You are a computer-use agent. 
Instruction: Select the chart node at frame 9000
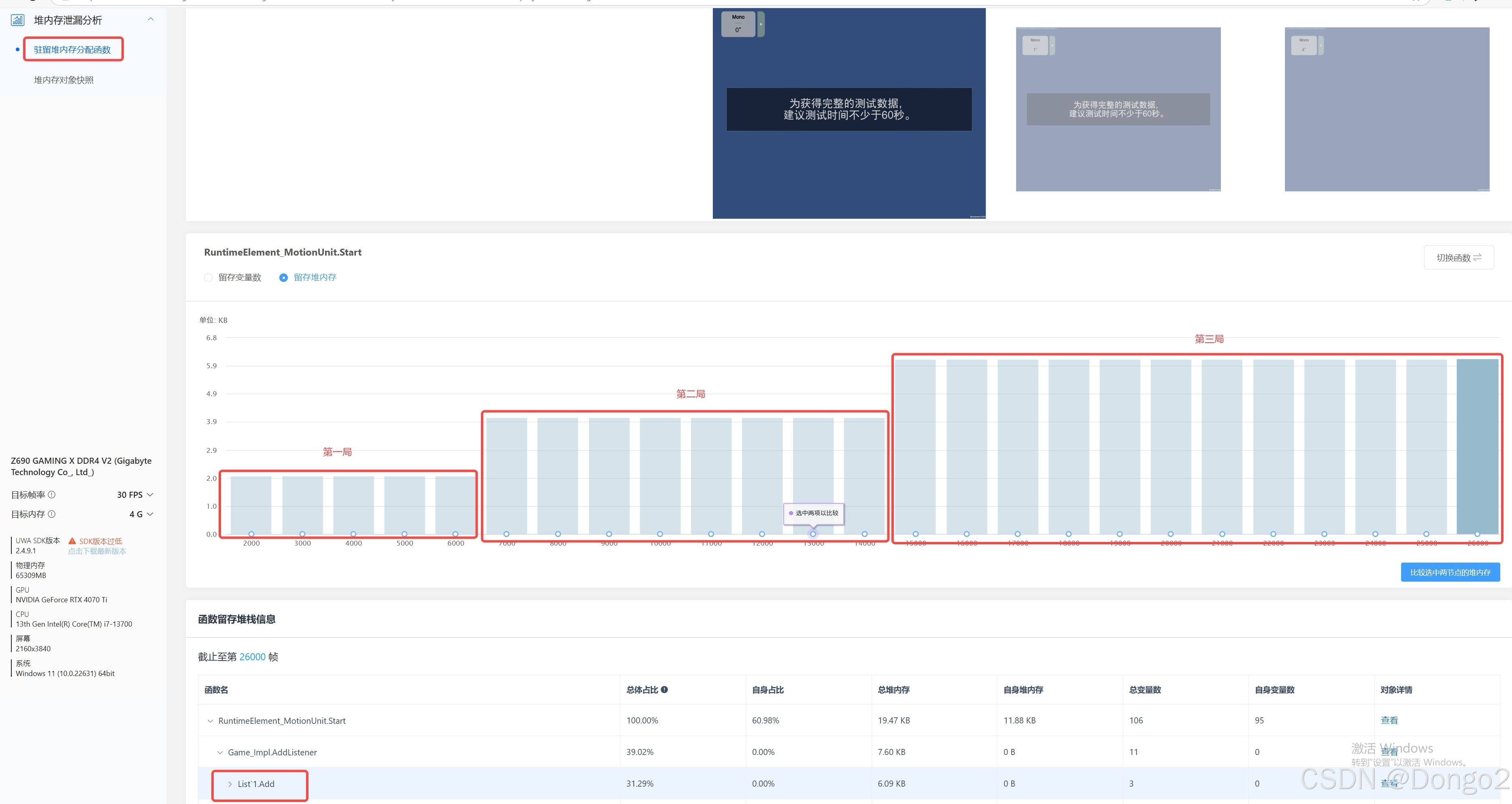609,534
